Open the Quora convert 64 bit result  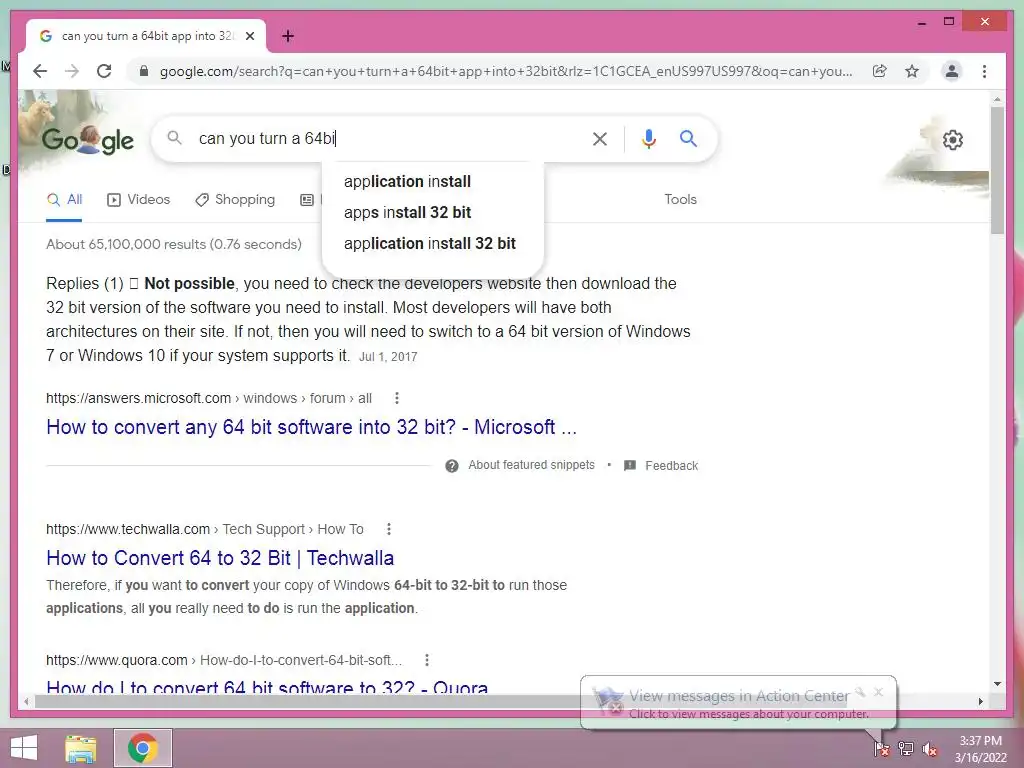267,686
